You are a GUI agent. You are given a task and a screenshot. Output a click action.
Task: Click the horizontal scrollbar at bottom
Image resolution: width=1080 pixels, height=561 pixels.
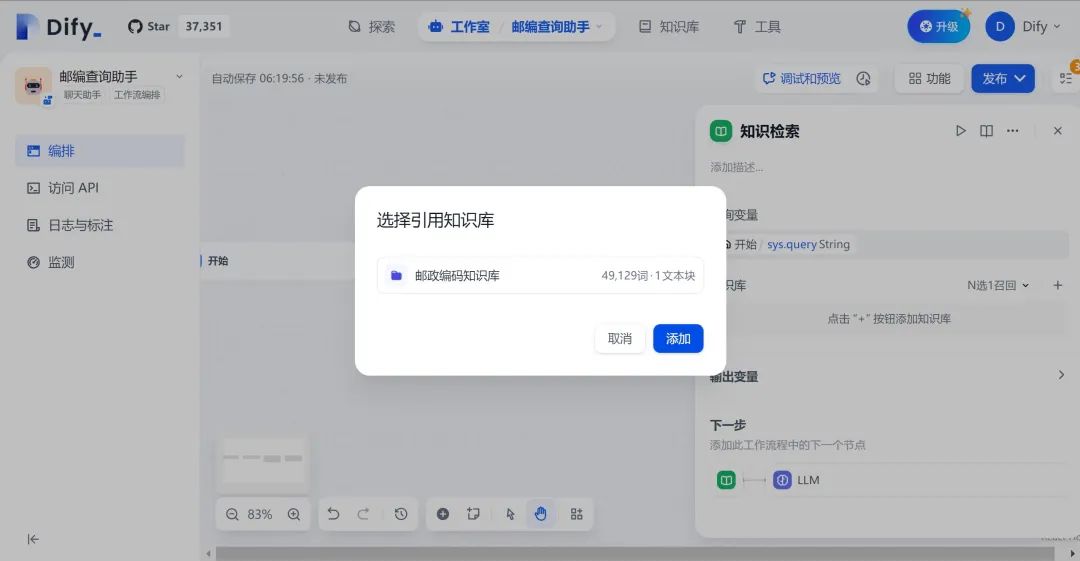pos(634,554)
